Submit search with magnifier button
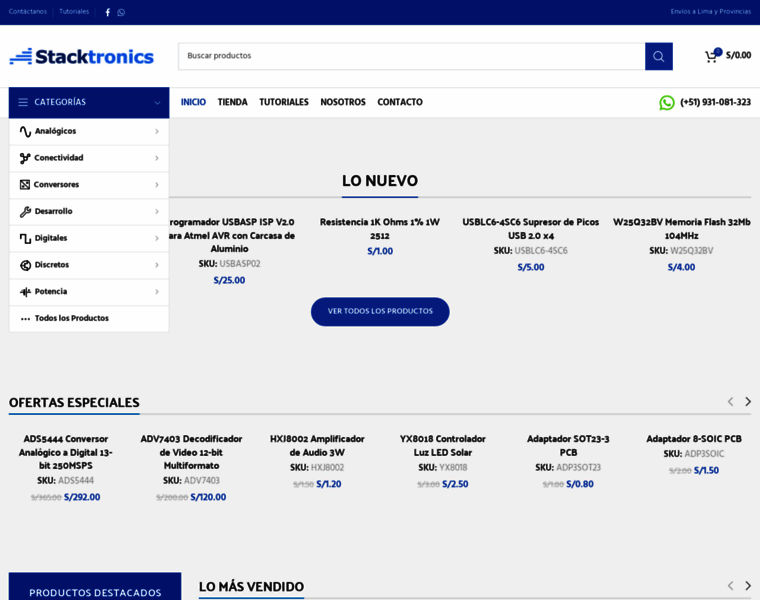Viewport: 760px width, 600px height. pos(658,56)
